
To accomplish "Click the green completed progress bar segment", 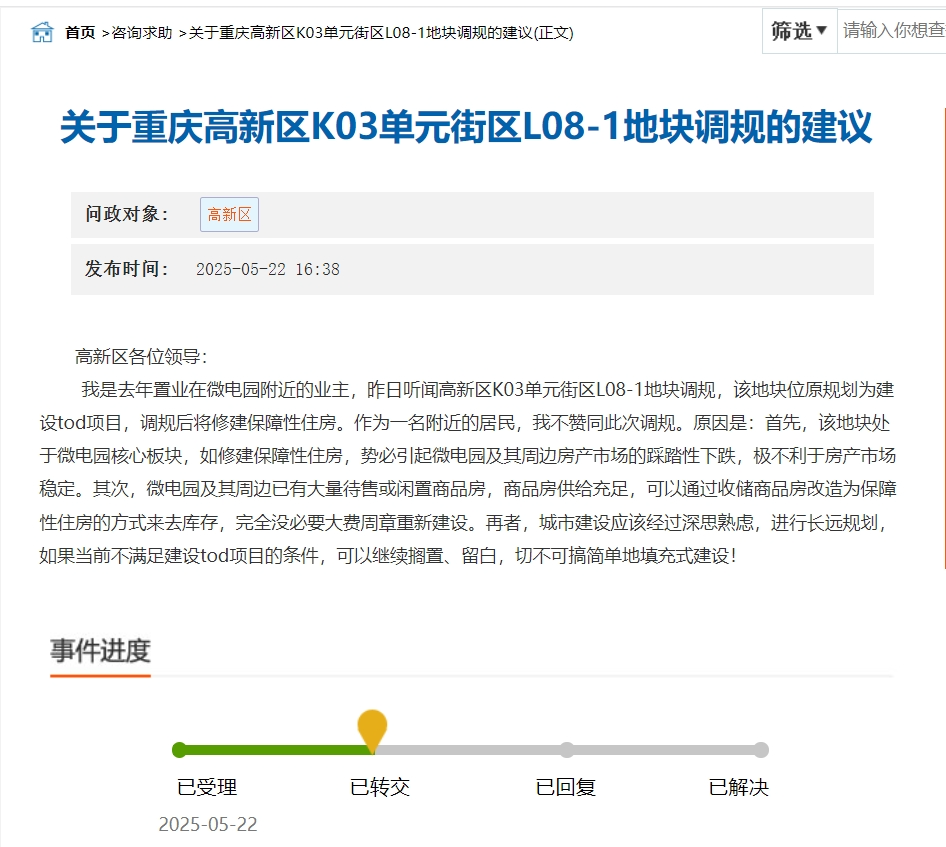I will (278, 750).
